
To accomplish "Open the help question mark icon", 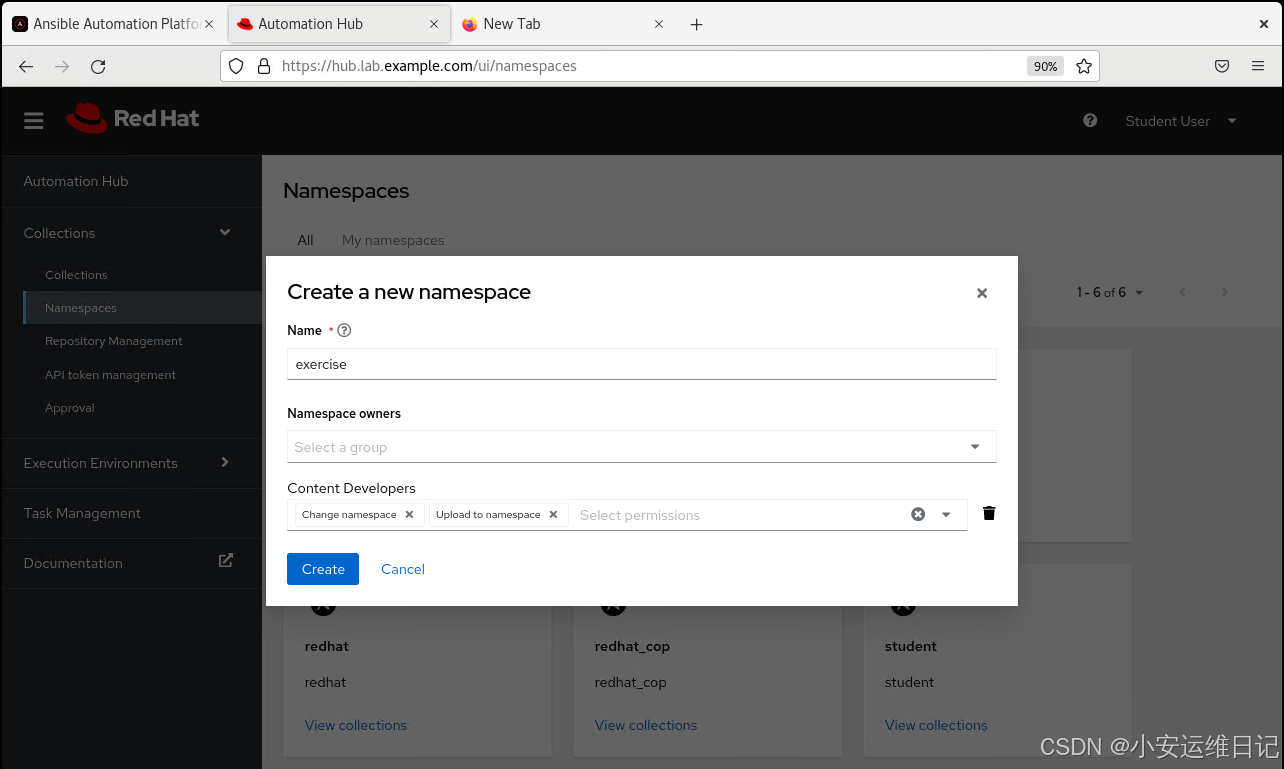I will coord(1090,120).
